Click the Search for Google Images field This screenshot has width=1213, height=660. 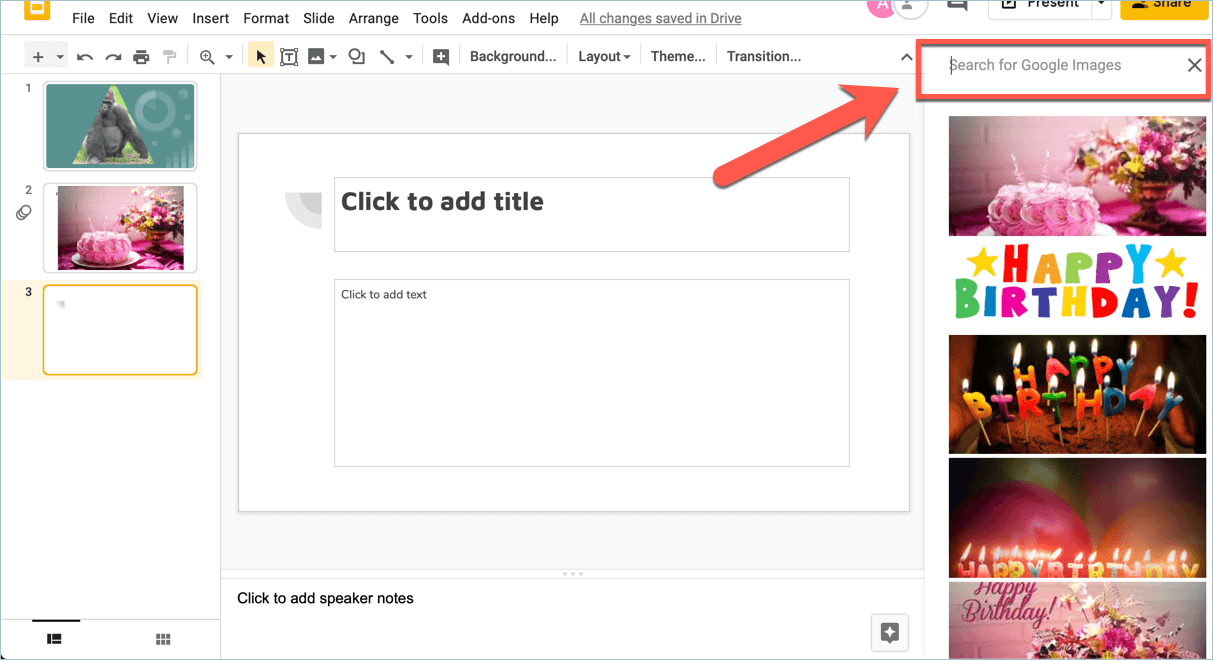(x=1040, y=65)
